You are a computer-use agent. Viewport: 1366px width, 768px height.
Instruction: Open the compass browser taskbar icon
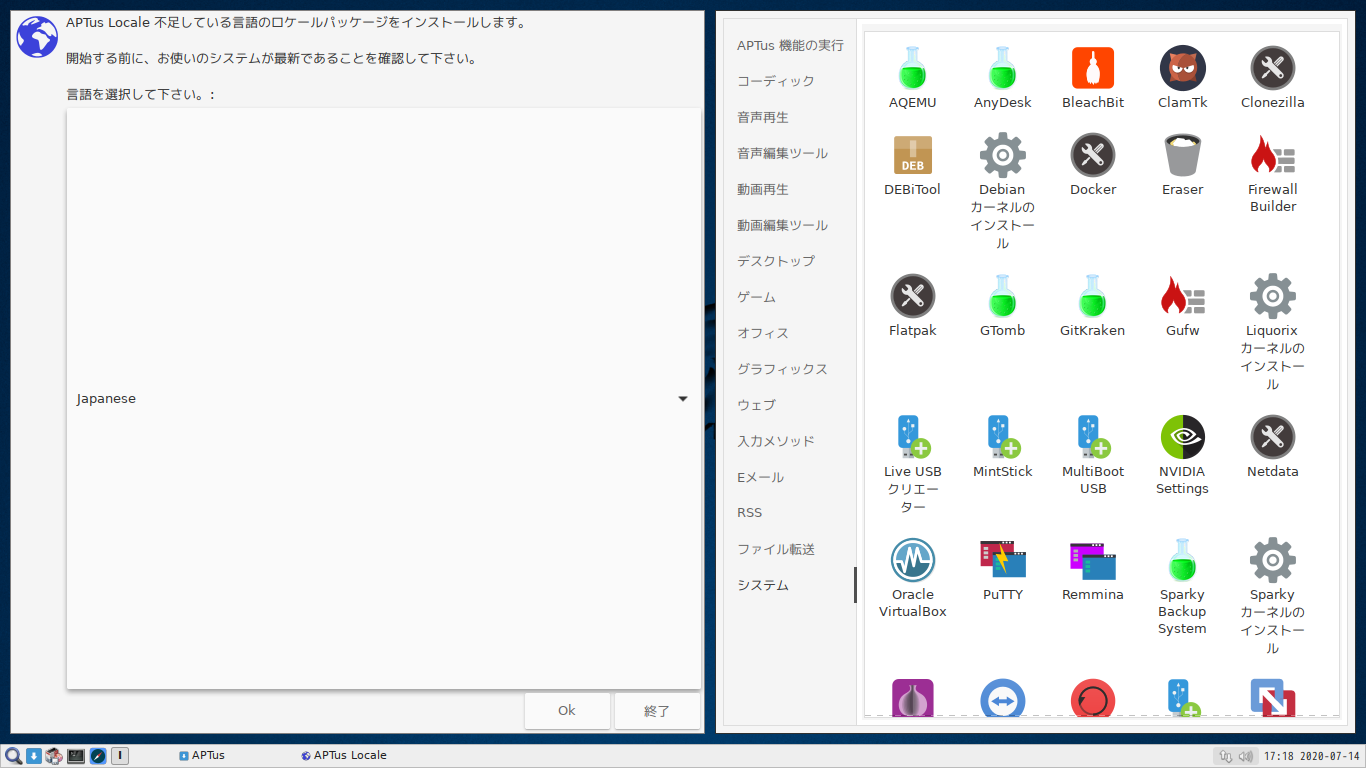pyautogui.click(x=97, y=756)
